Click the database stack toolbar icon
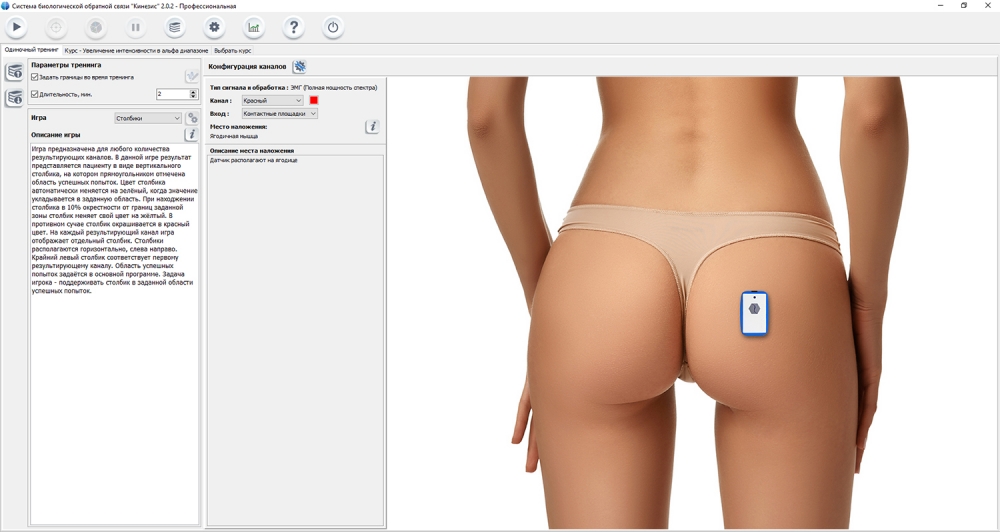This screenshot has height=532, width=1000. pyautogui.click(x=175, y=27)
